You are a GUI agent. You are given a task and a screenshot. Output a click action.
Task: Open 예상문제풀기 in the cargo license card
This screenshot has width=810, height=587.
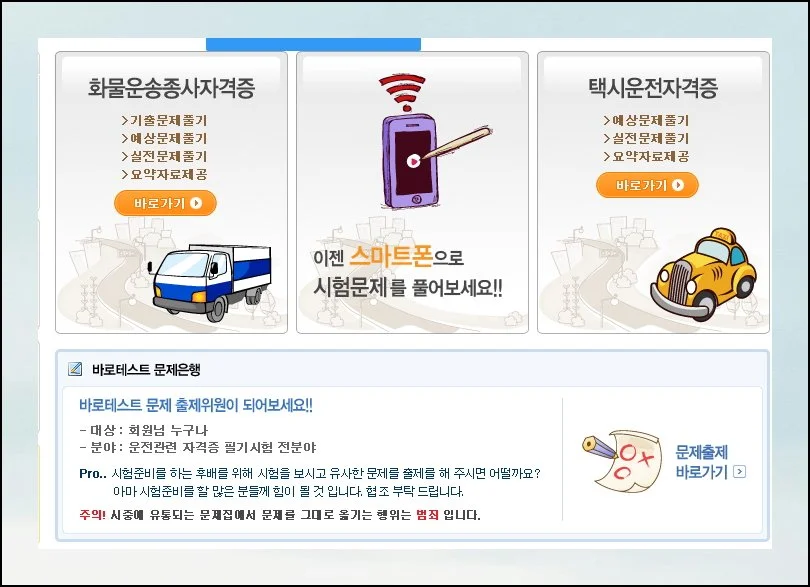(164, 138)
